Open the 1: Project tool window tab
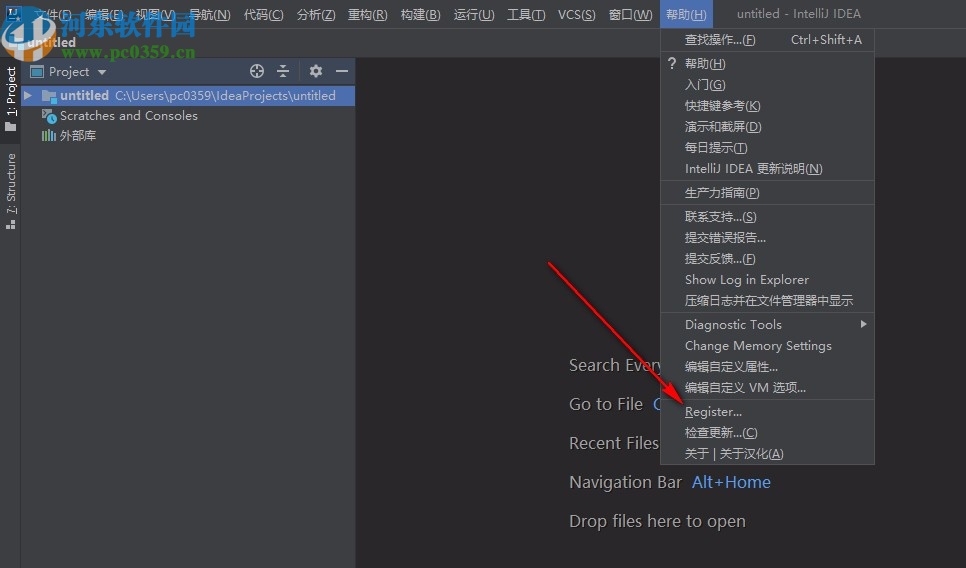 pos(10,99)
